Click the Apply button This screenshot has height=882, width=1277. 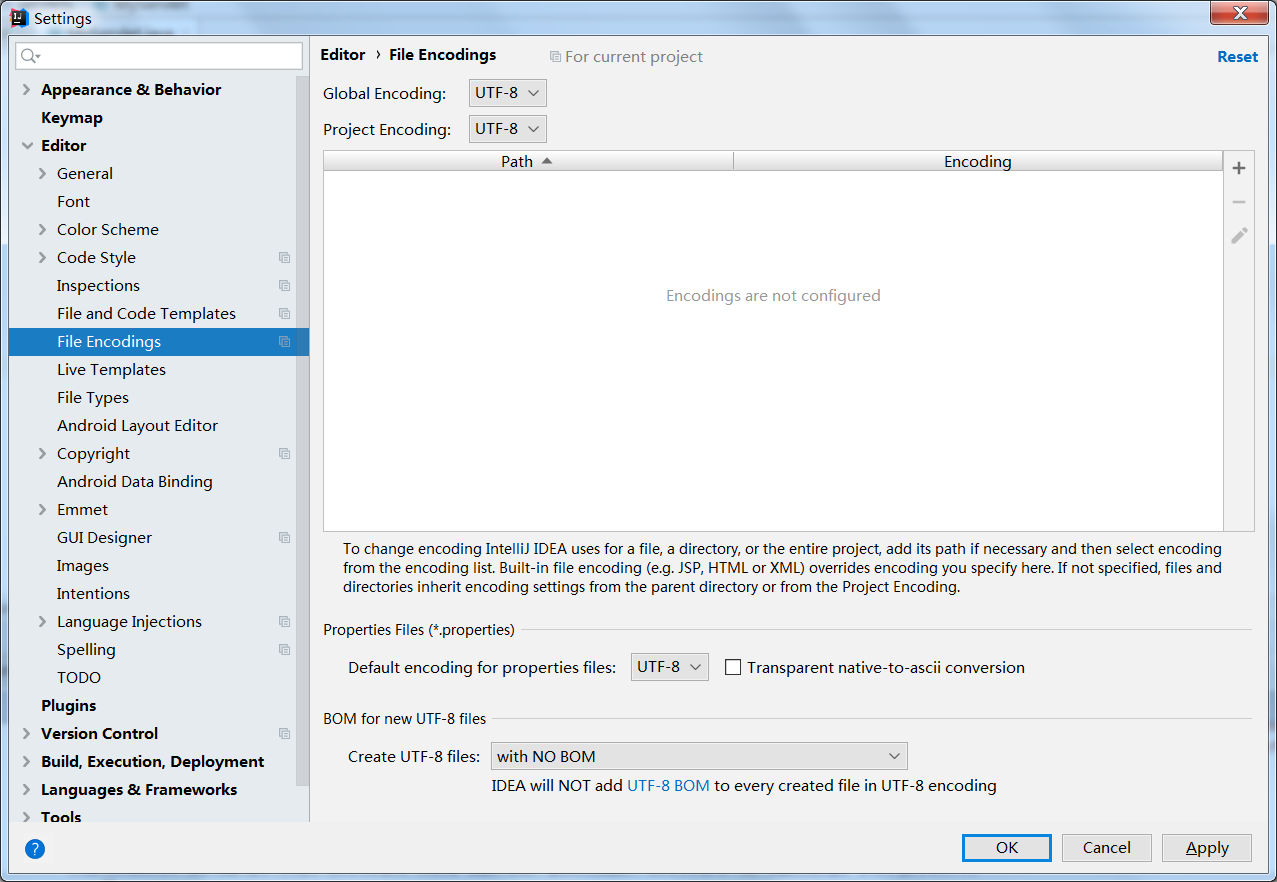(x=1207, y=848)
